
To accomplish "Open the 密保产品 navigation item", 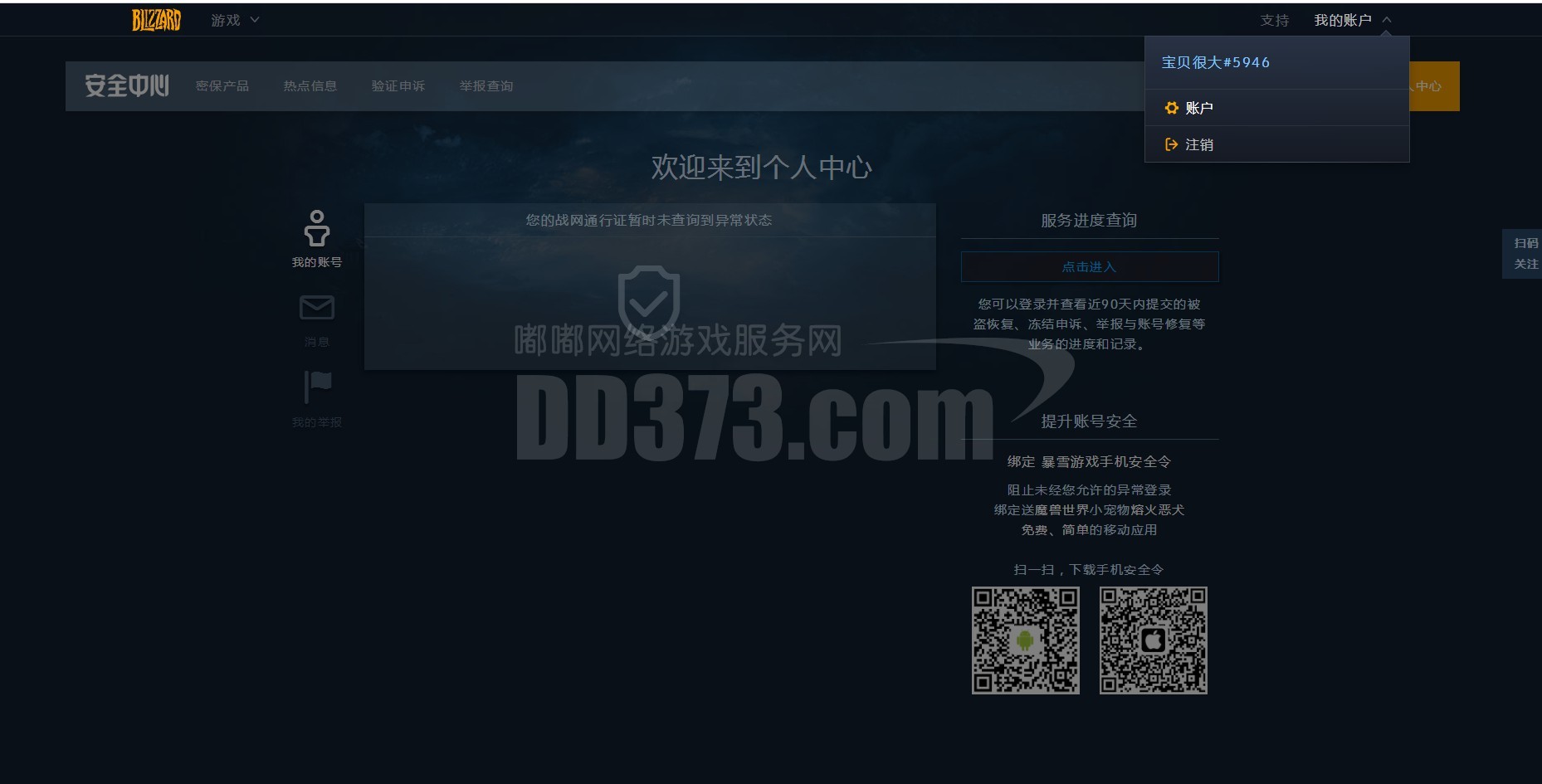I will pos(222,85).
